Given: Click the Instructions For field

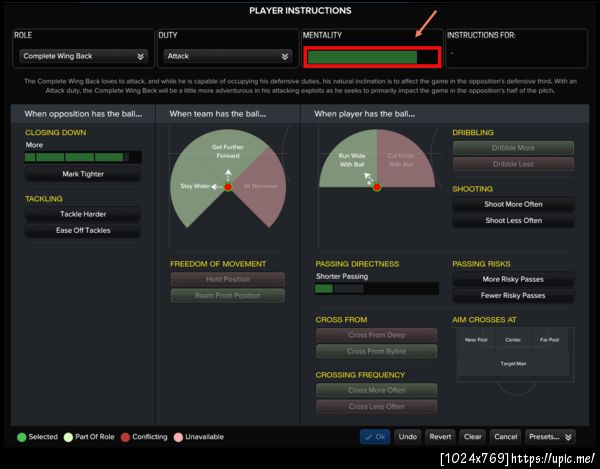Looking at the screenshot, I should coord(516,54).
